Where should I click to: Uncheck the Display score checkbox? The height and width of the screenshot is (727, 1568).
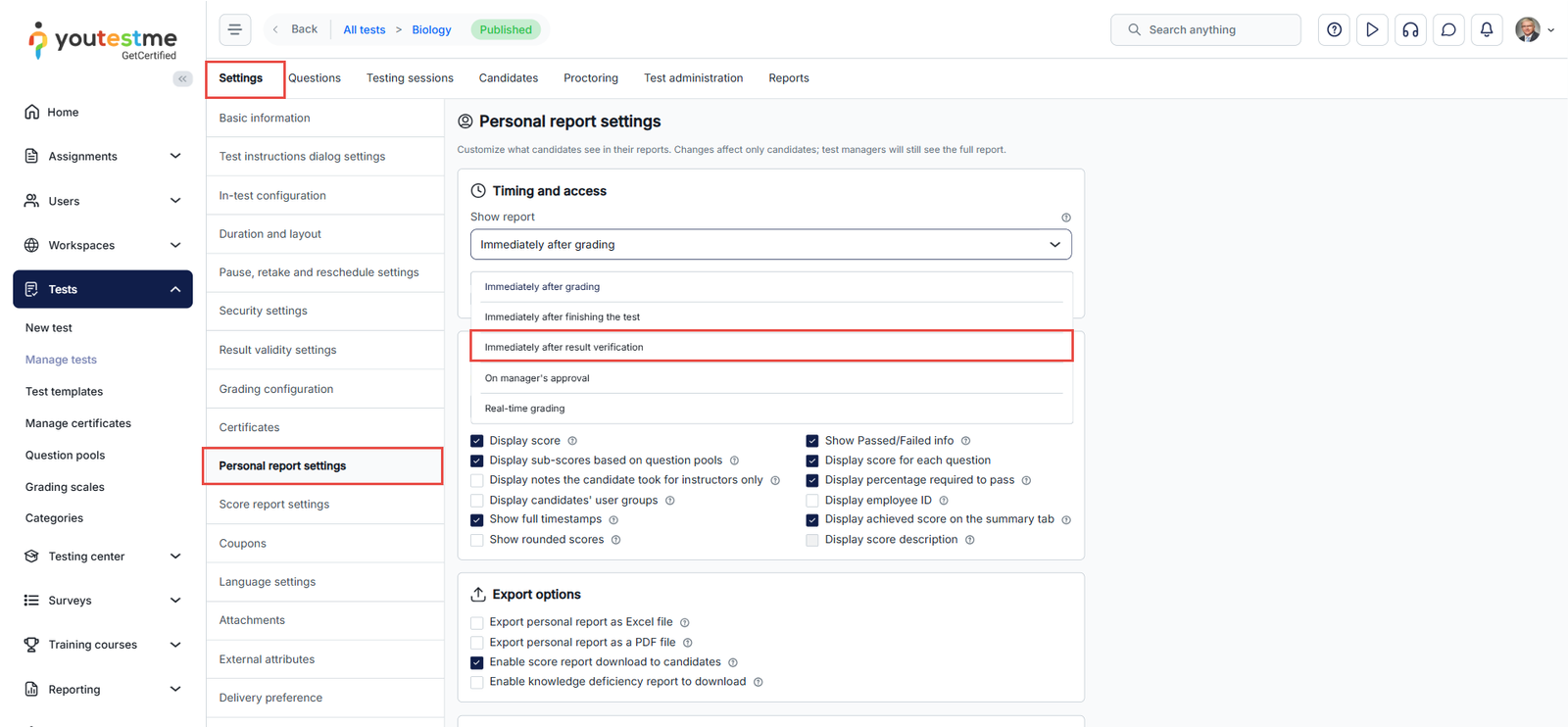coord(477,441)
